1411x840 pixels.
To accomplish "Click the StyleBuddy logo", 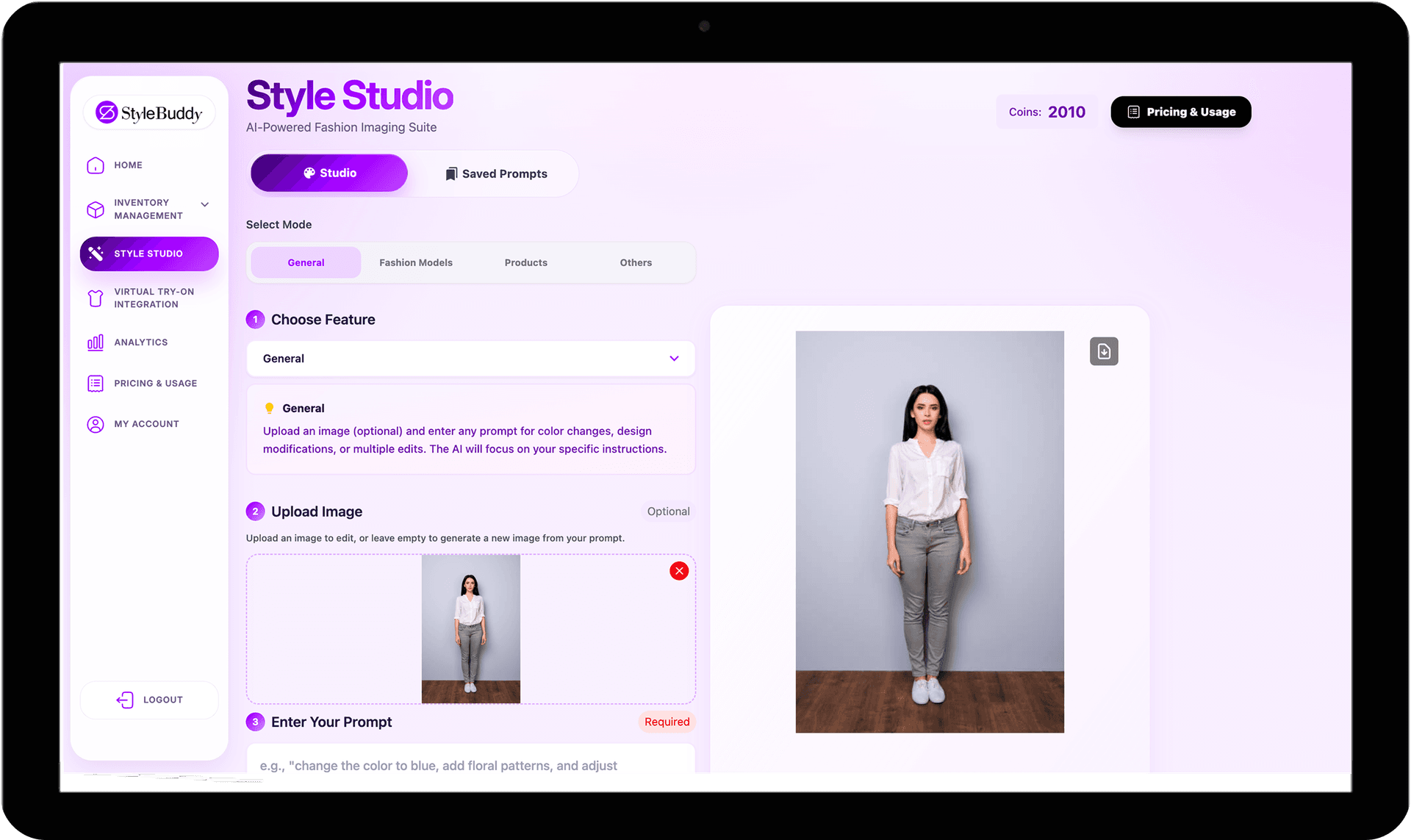I will tap(149, 113).
